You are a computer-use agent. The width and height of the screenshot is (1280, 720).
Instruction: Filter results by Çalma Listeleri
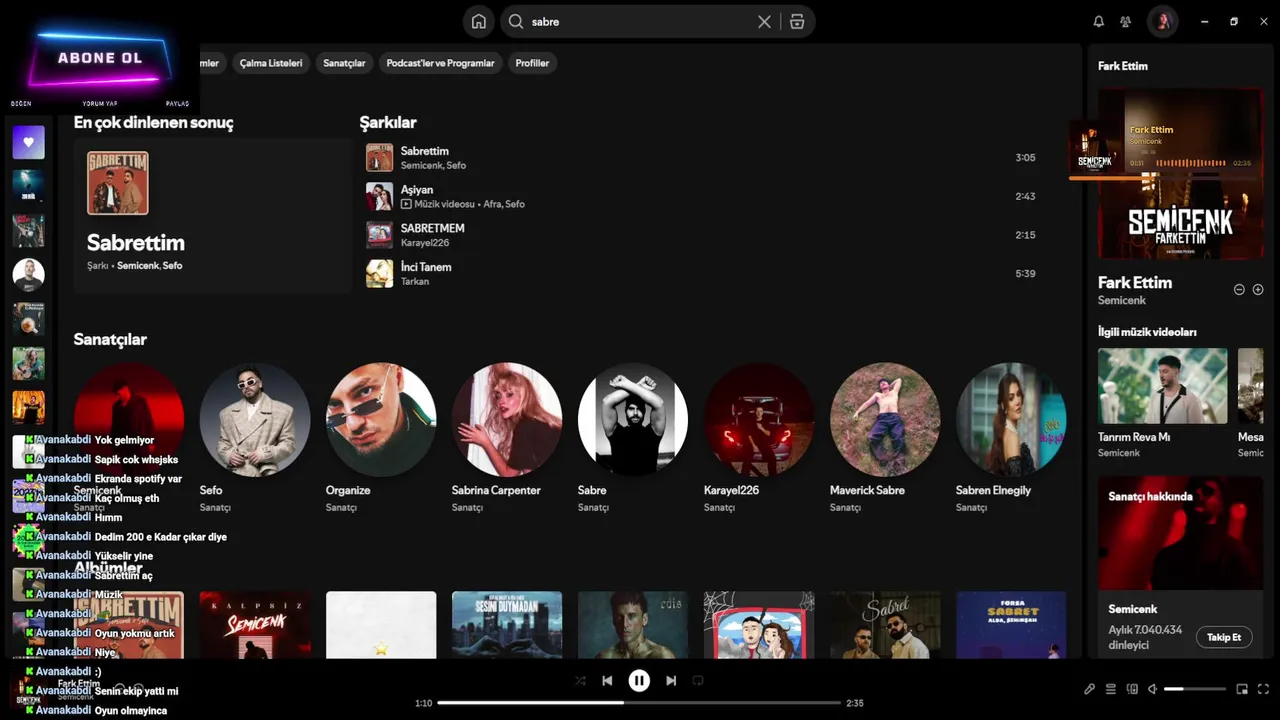(x=271, y=63)
